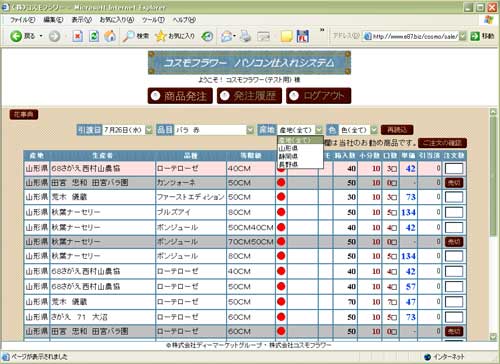The image size is (500, 364).
Task: Print the page with printer icon
Action: coord(246,36)
